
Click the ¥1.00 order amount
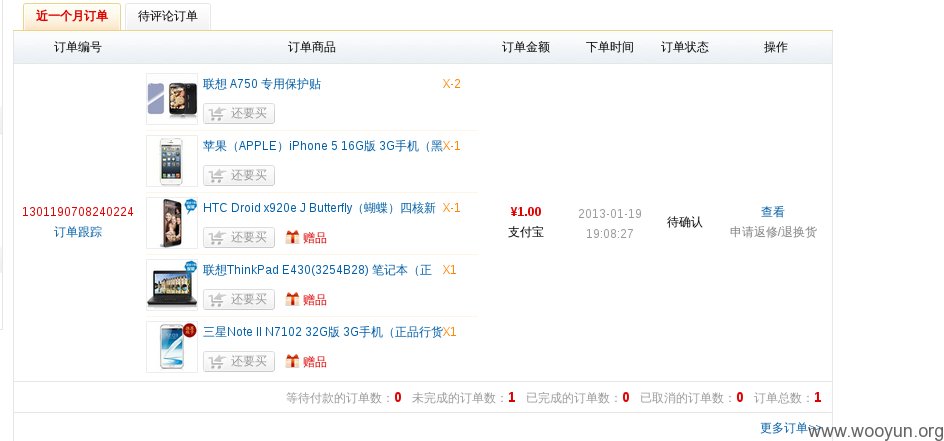526,212
